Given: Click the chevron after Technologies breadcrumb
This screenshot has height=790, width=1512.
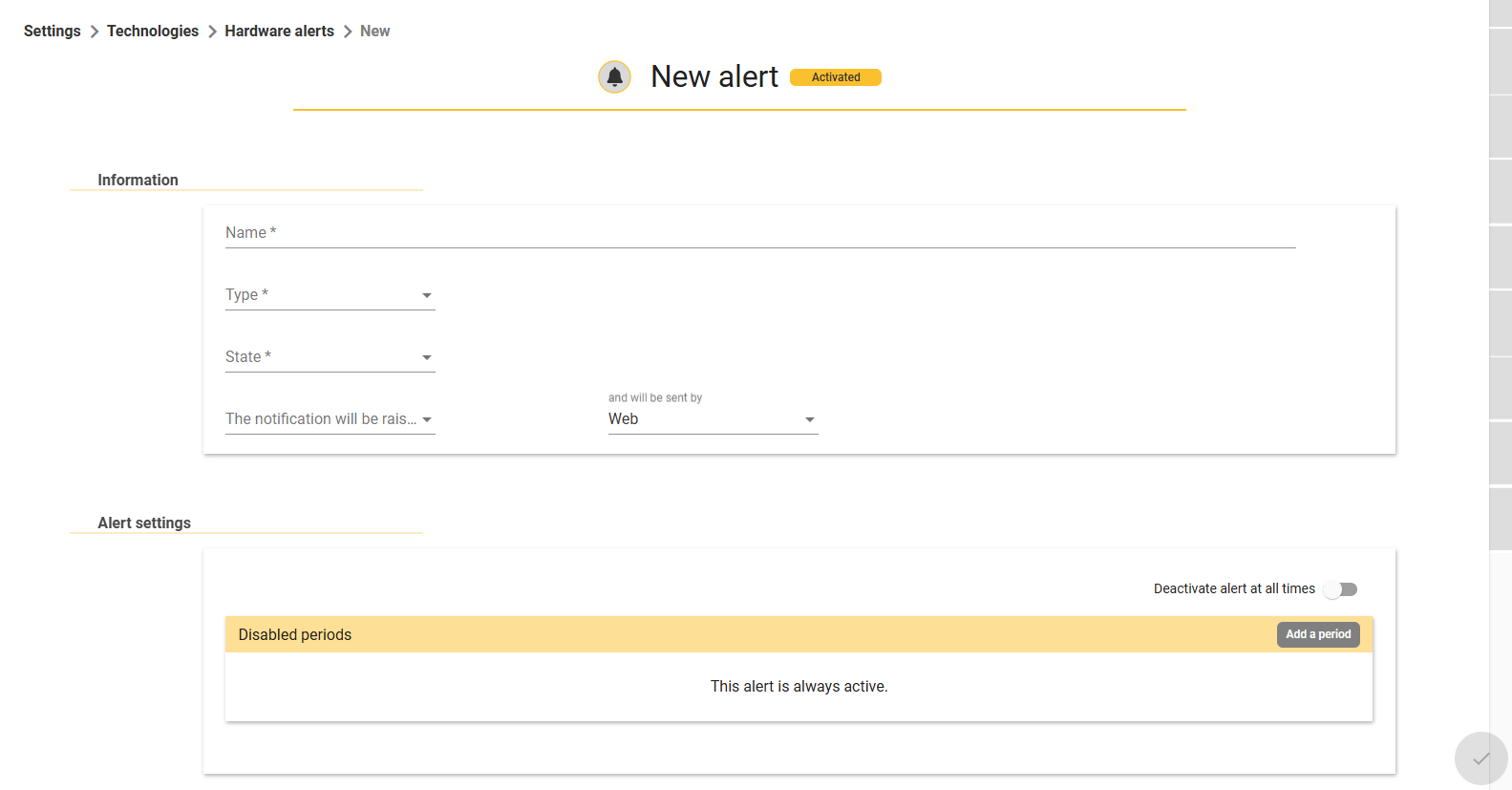Looking at the screenshot, I should pos(212,32).
